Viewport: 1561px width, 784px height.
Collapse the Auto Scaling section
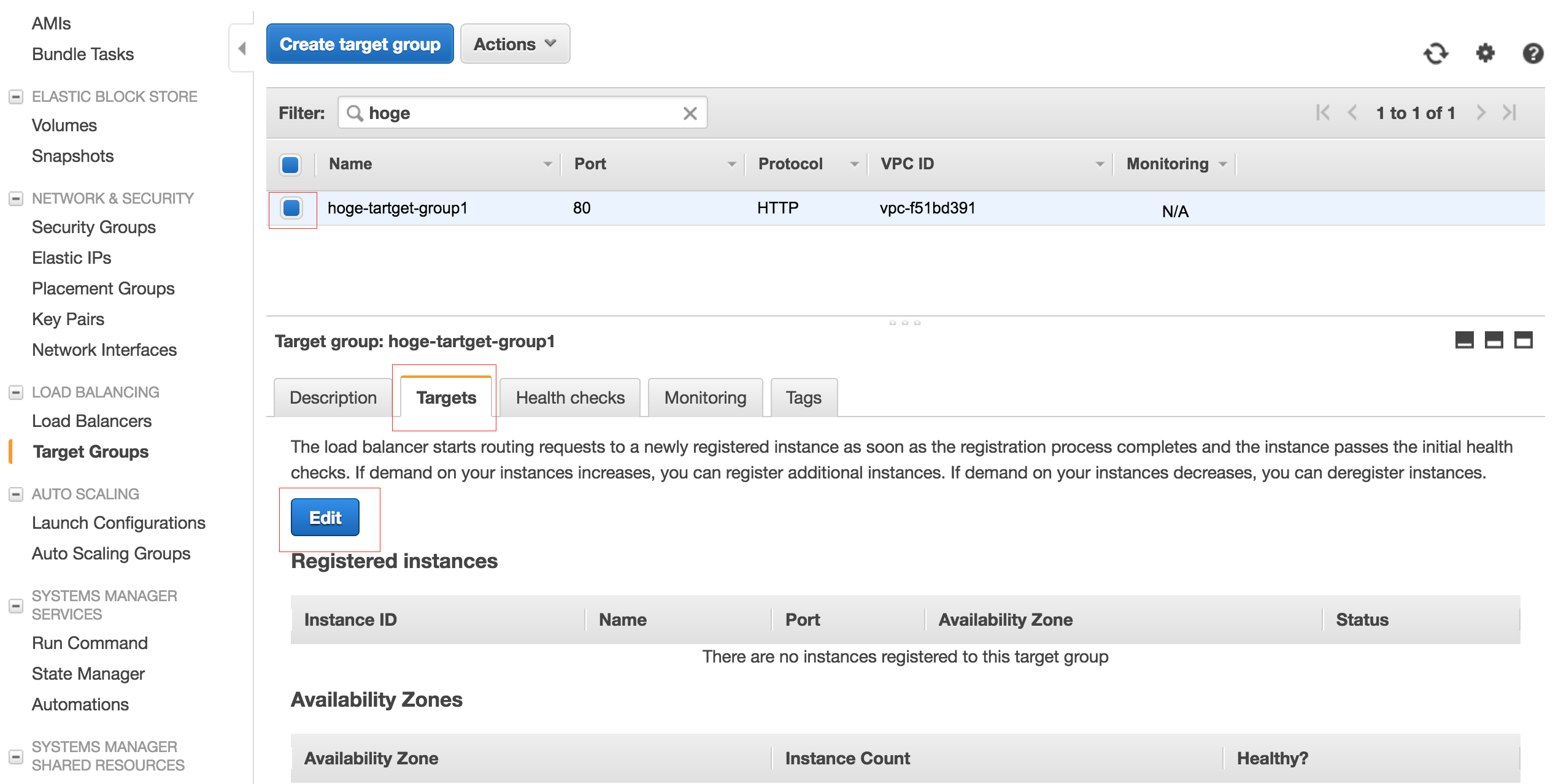(16, 494)
